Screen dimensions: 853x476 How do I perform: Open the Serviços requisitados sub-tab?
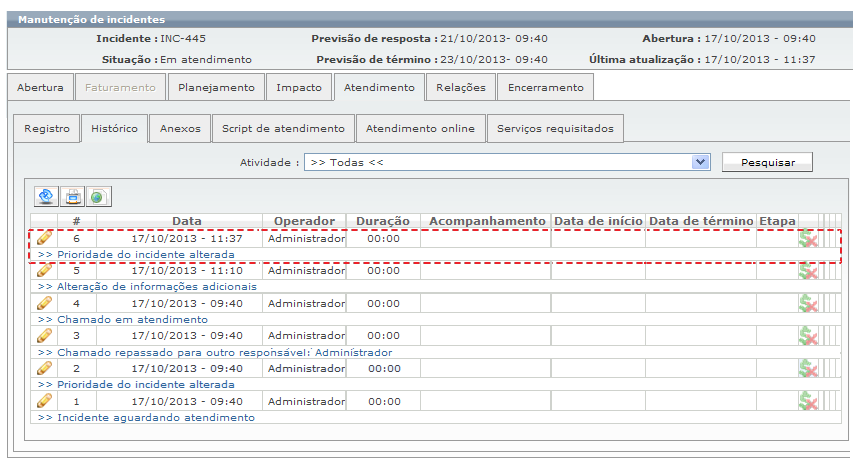[555, 129]
